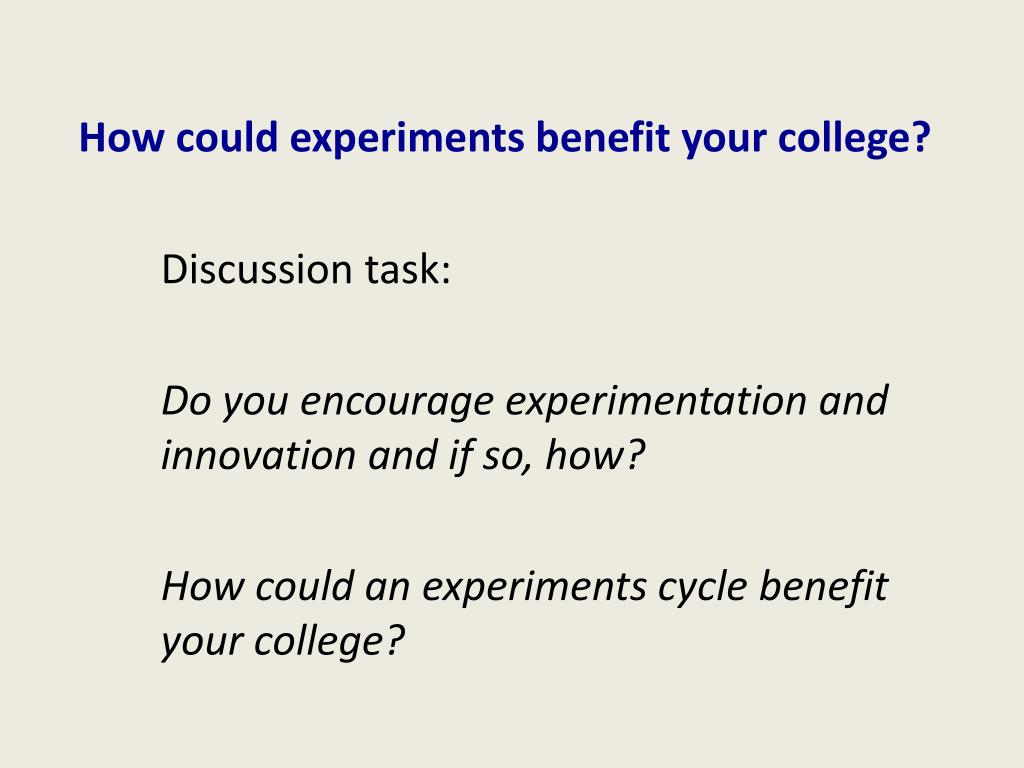Click the phrase 'innovation and if so, how?'

coord(403,455)
